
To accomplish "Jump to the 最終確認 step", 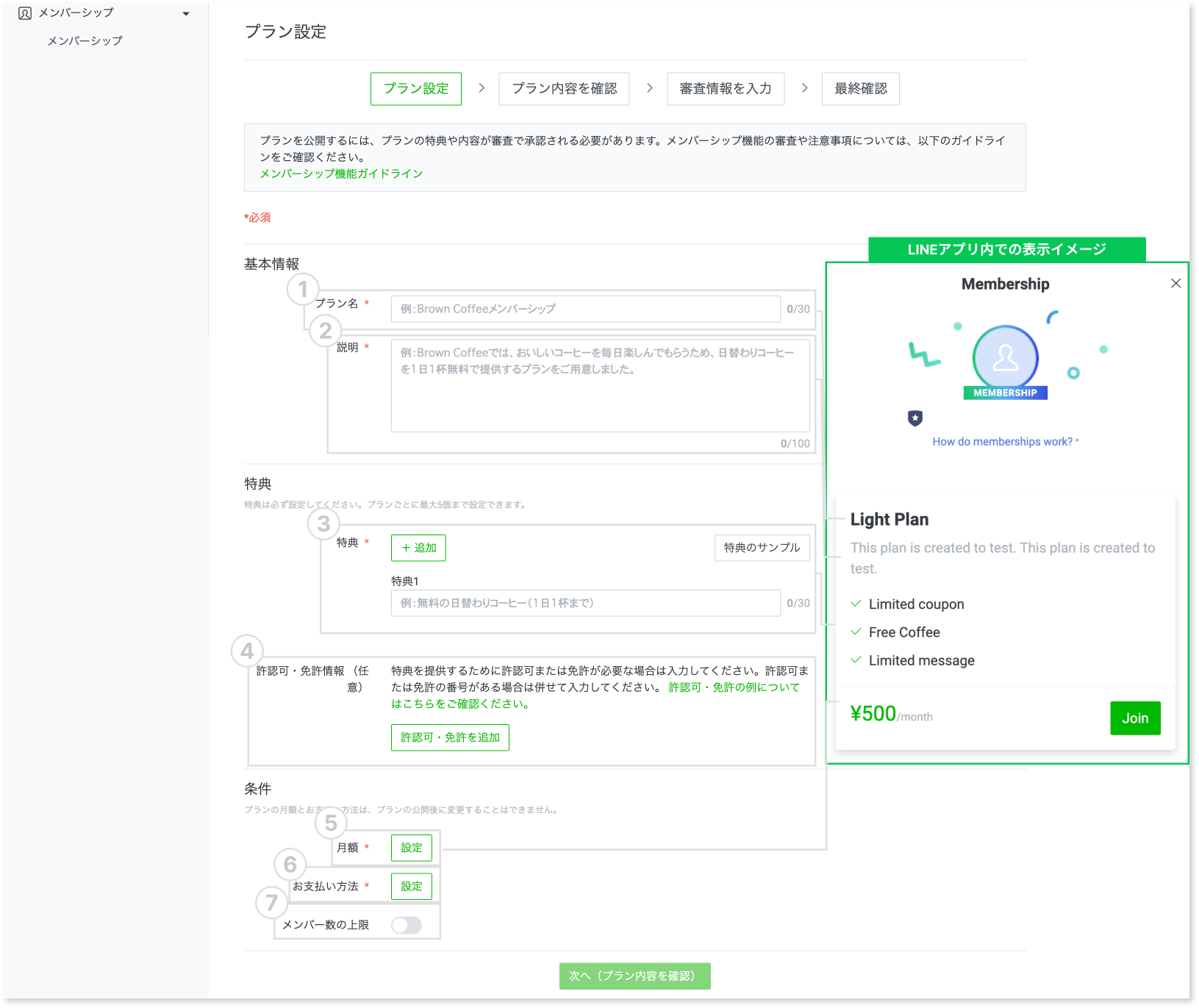I will click(860, 88).
